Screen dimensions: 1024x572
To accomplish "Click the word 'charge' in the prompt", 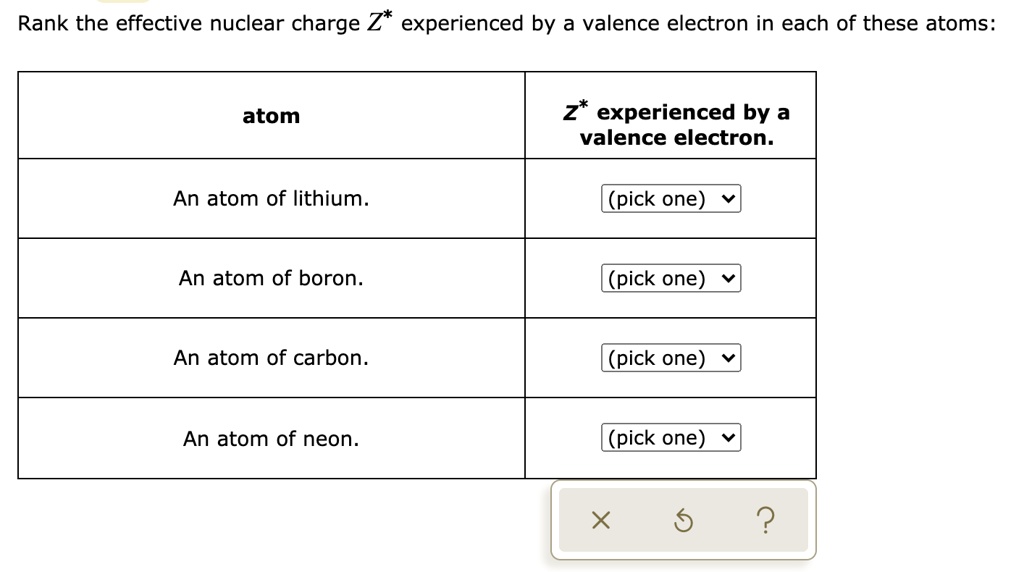I will pyautogui.click(x=325, y=24).
